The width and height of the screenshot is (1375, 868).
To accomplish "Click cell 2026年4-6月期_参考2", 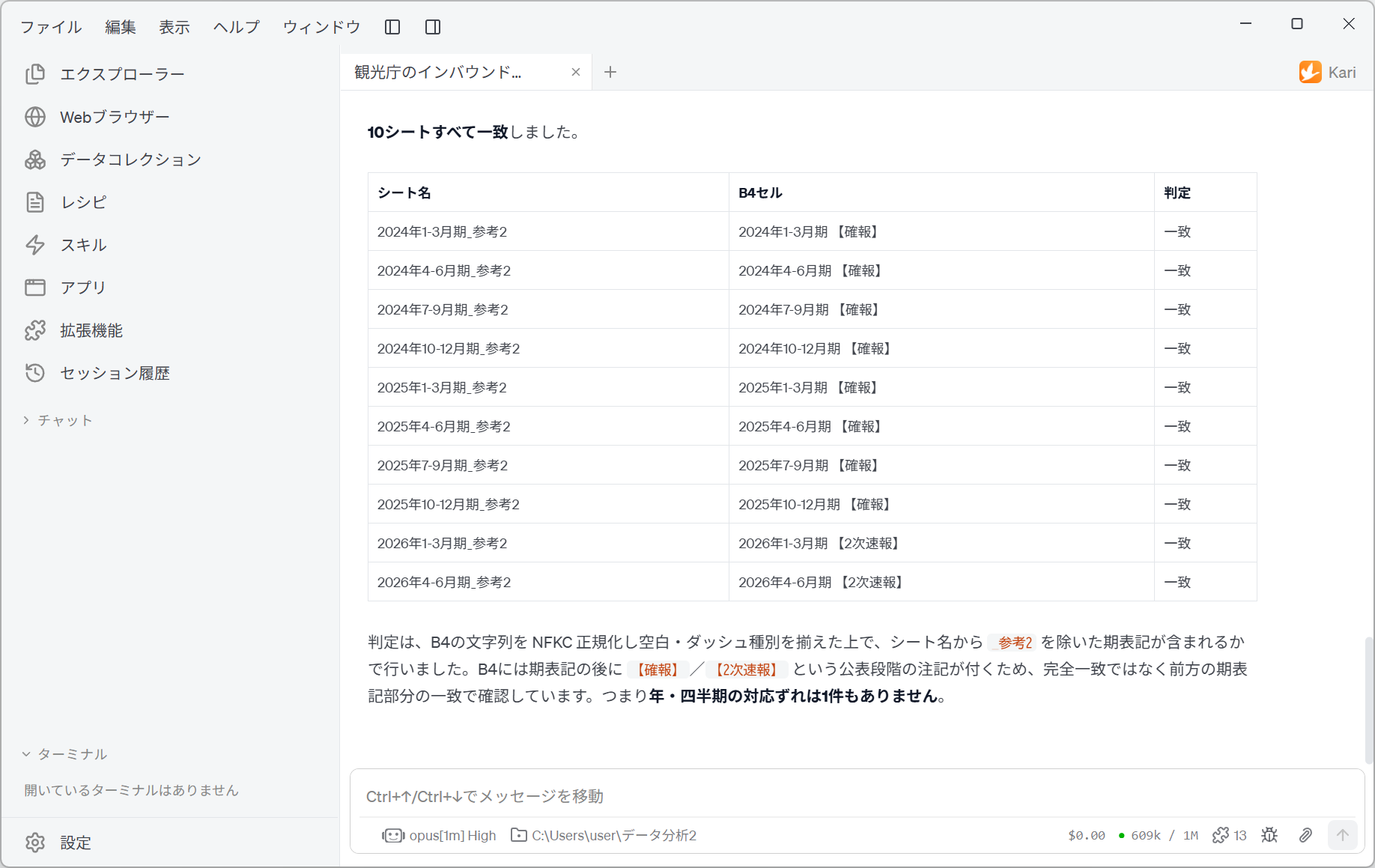I will pos(548,582).
